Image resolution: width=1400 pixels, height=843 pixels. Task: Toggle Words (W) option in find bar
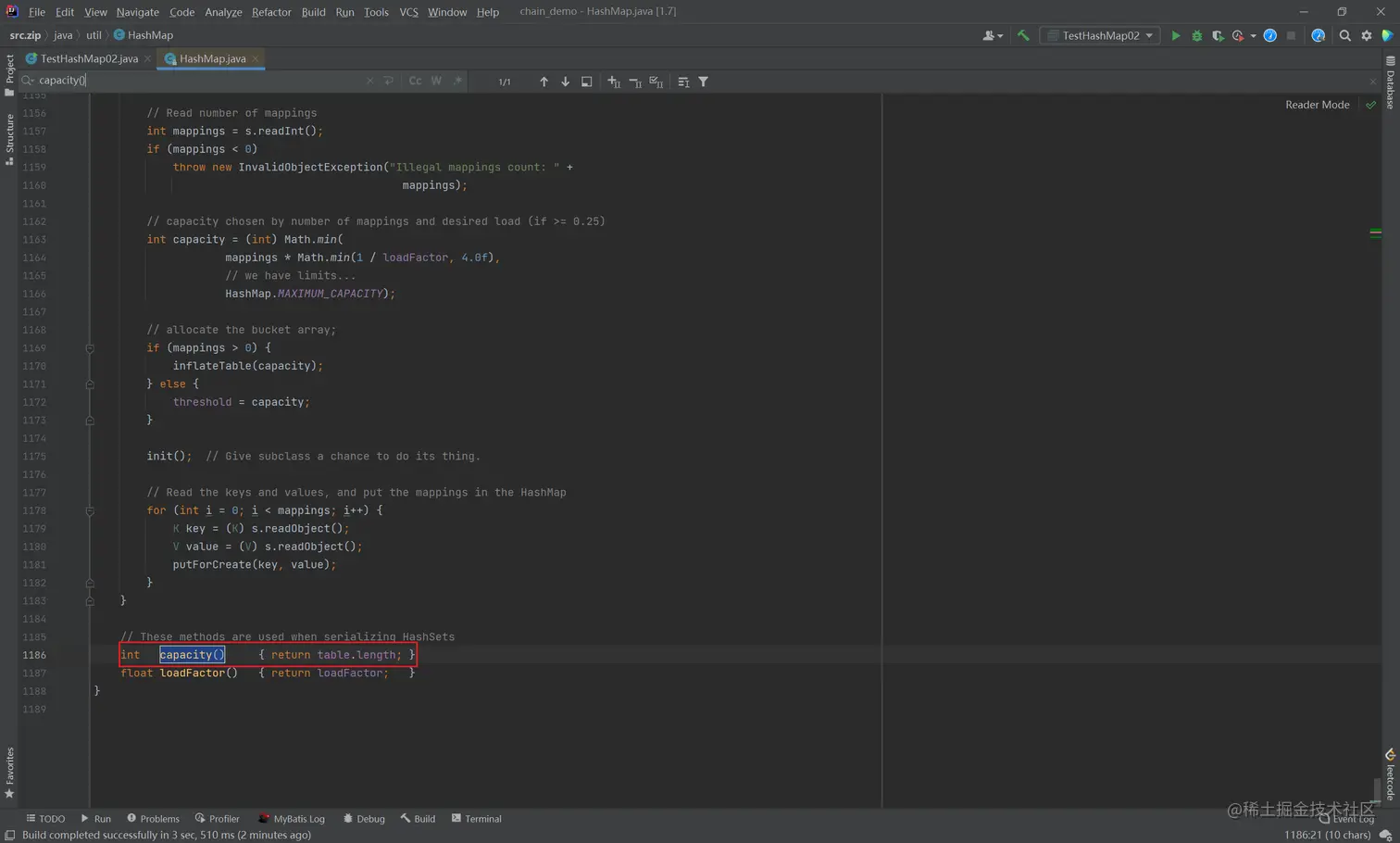click(436, 81)
